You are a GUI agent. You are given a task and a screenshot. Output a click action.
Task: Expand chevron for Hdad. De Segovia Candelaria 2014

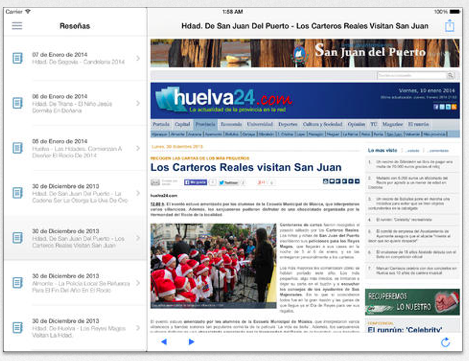[138, 58]
